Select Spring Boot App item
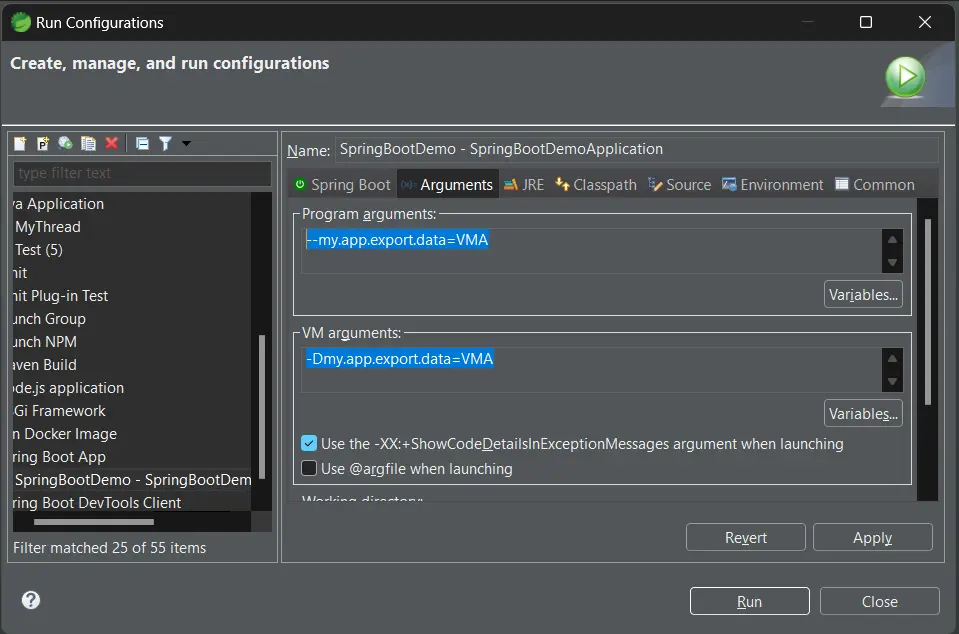 click(59, 457)
